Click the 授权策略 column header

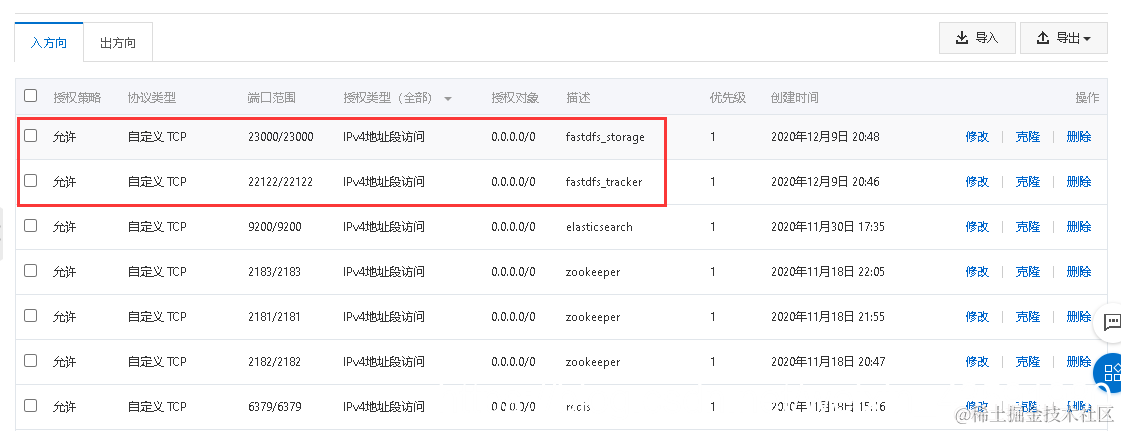point(77,98)
